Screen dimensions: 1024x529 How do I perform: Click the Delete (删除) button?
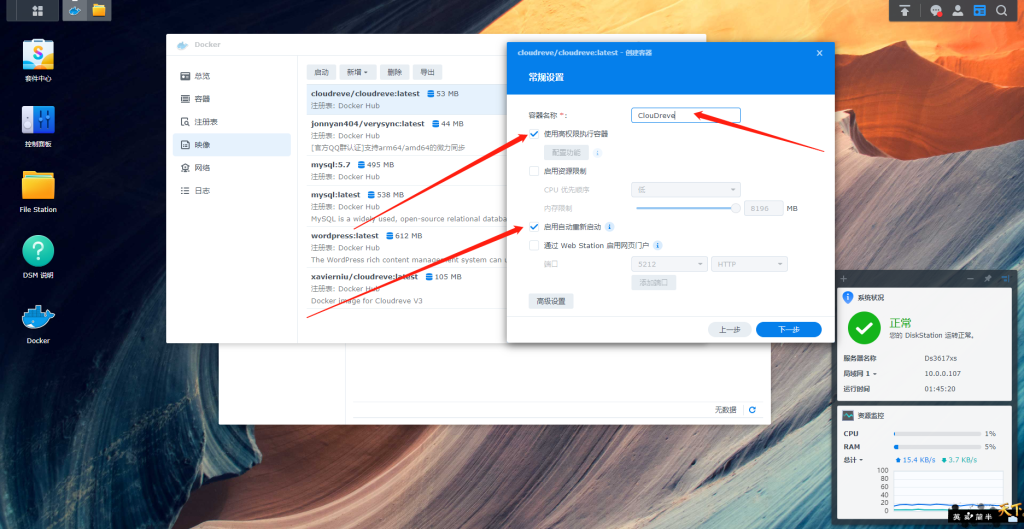[394, 72]
